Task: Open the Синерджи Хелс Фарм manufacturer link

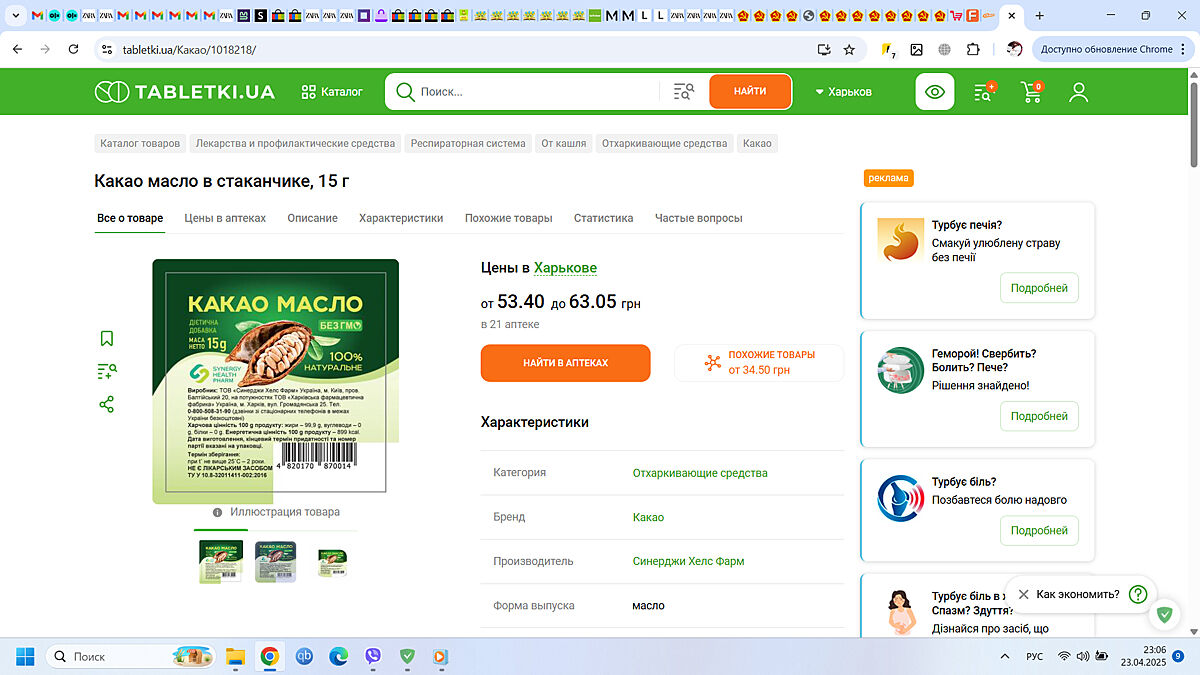Action: [688, 561]
